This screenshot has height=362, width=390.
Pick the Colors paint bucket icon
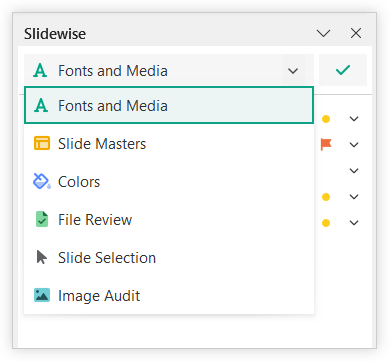coord(42,181)
